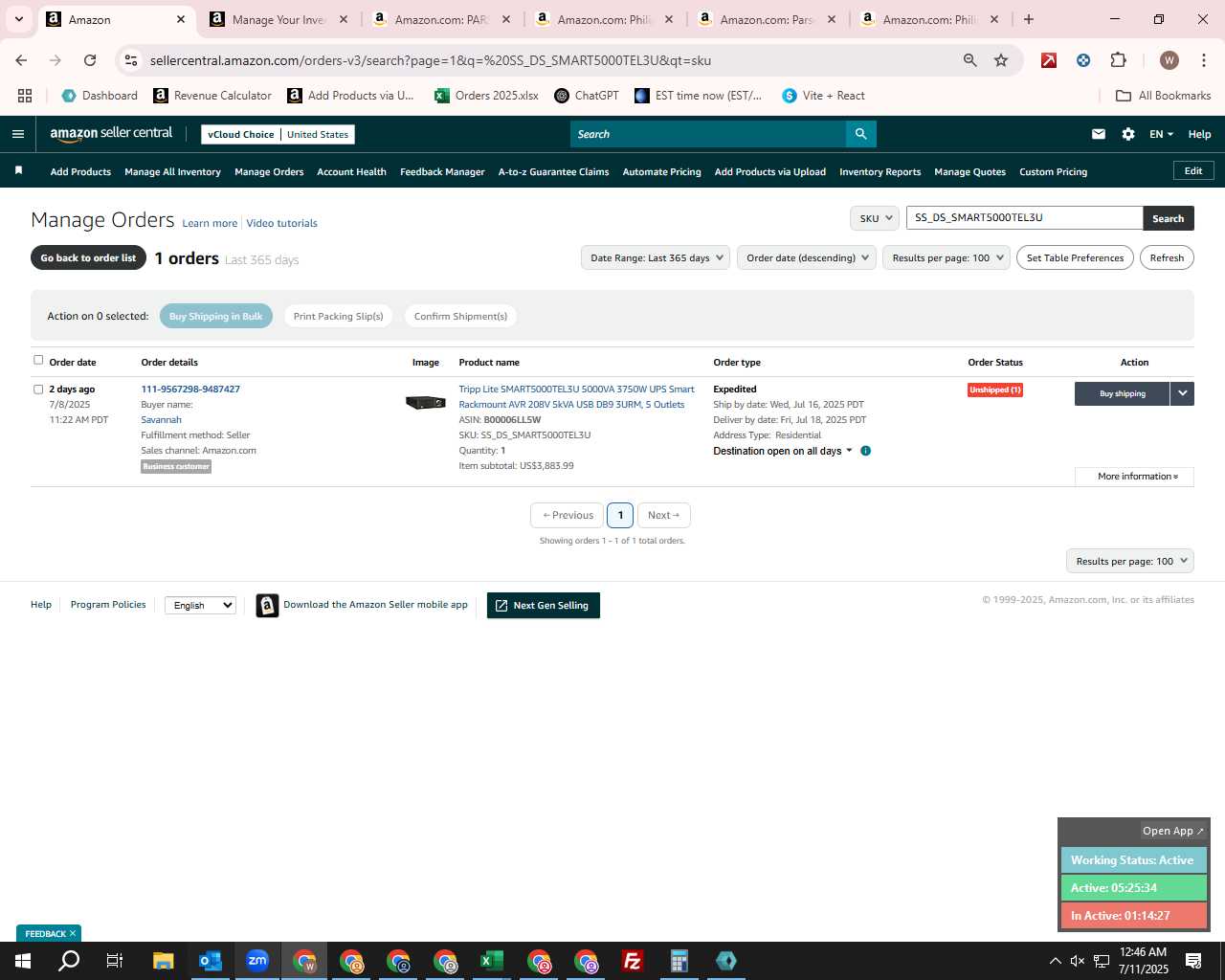The width and height of the screenshot is (1225, 980).
Task: Click Set Table Preferences button
Action: point(1075,257)
